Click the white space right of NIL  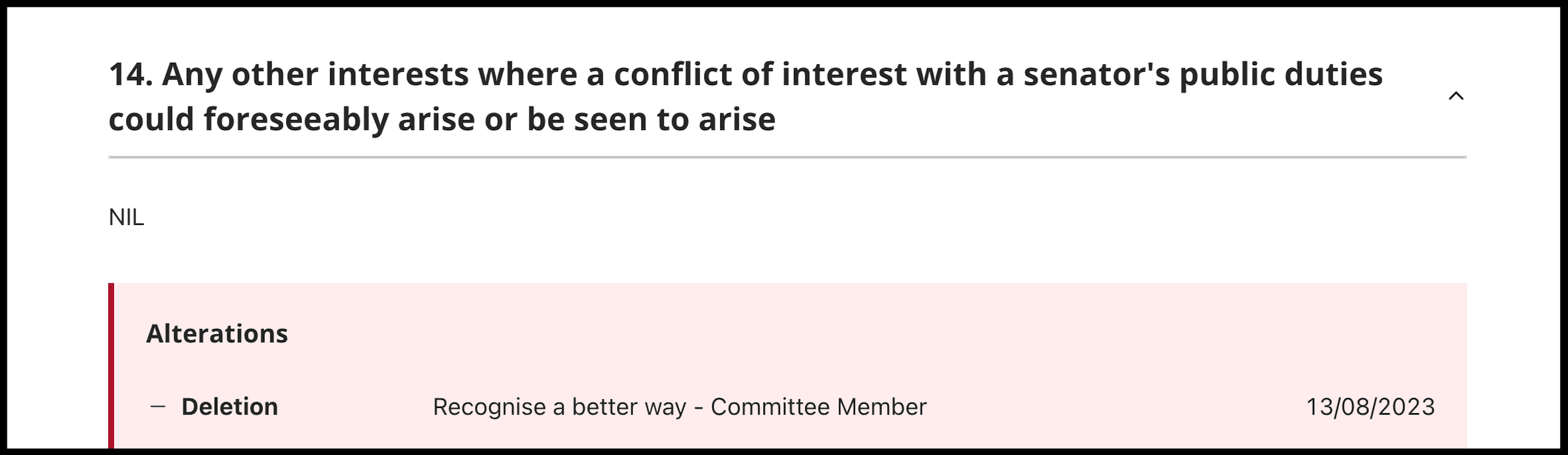[796, 218]
